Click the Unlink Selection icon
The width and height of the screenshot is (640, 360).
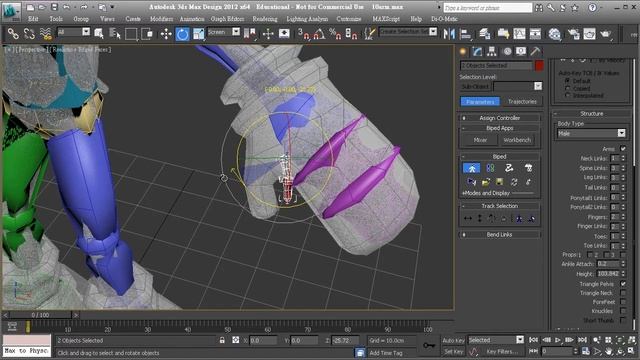click(x=29, y=33)
